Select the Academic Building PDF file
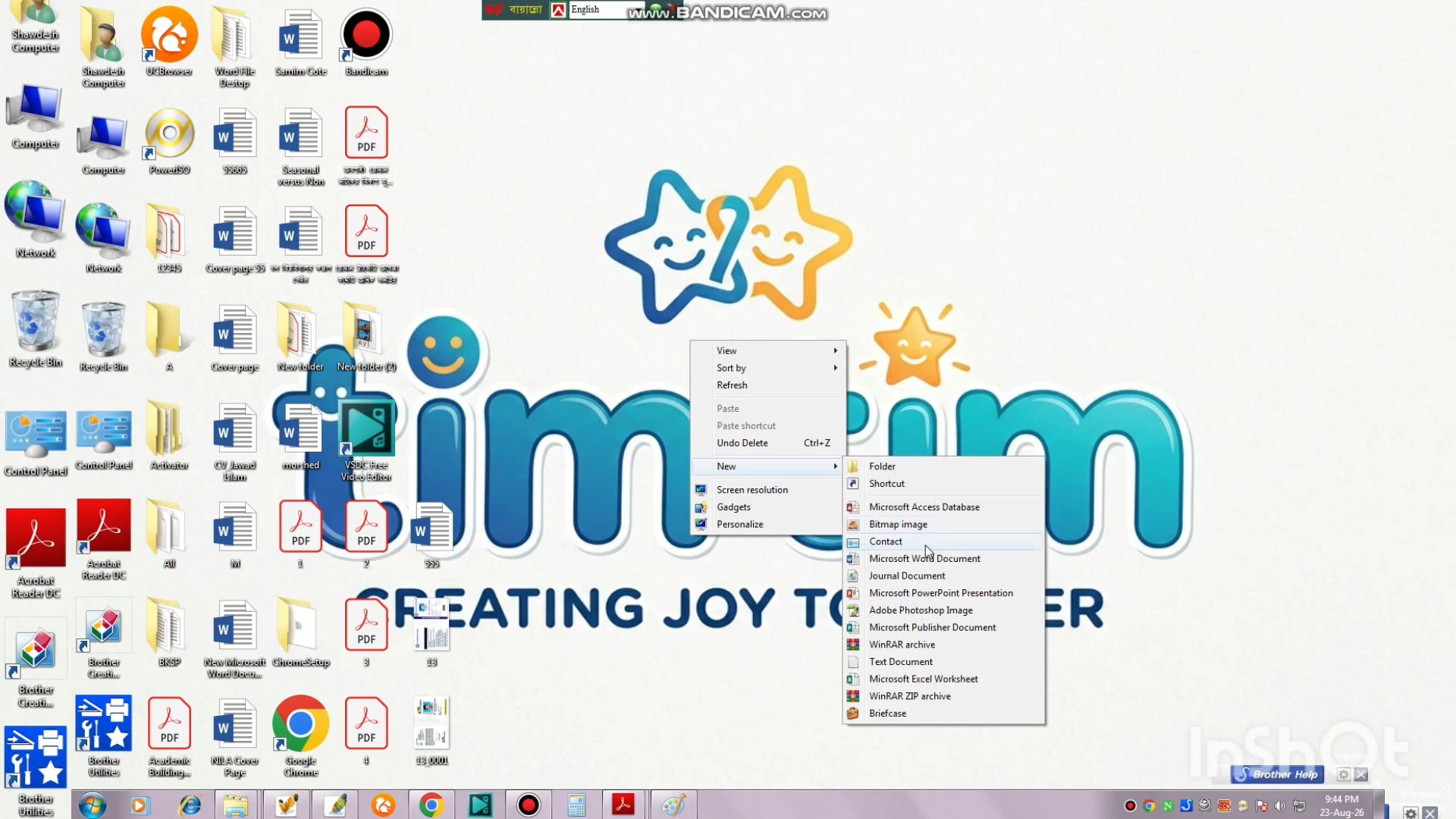This screenshot has height=819, width=1456. click(x=169, y=736)
